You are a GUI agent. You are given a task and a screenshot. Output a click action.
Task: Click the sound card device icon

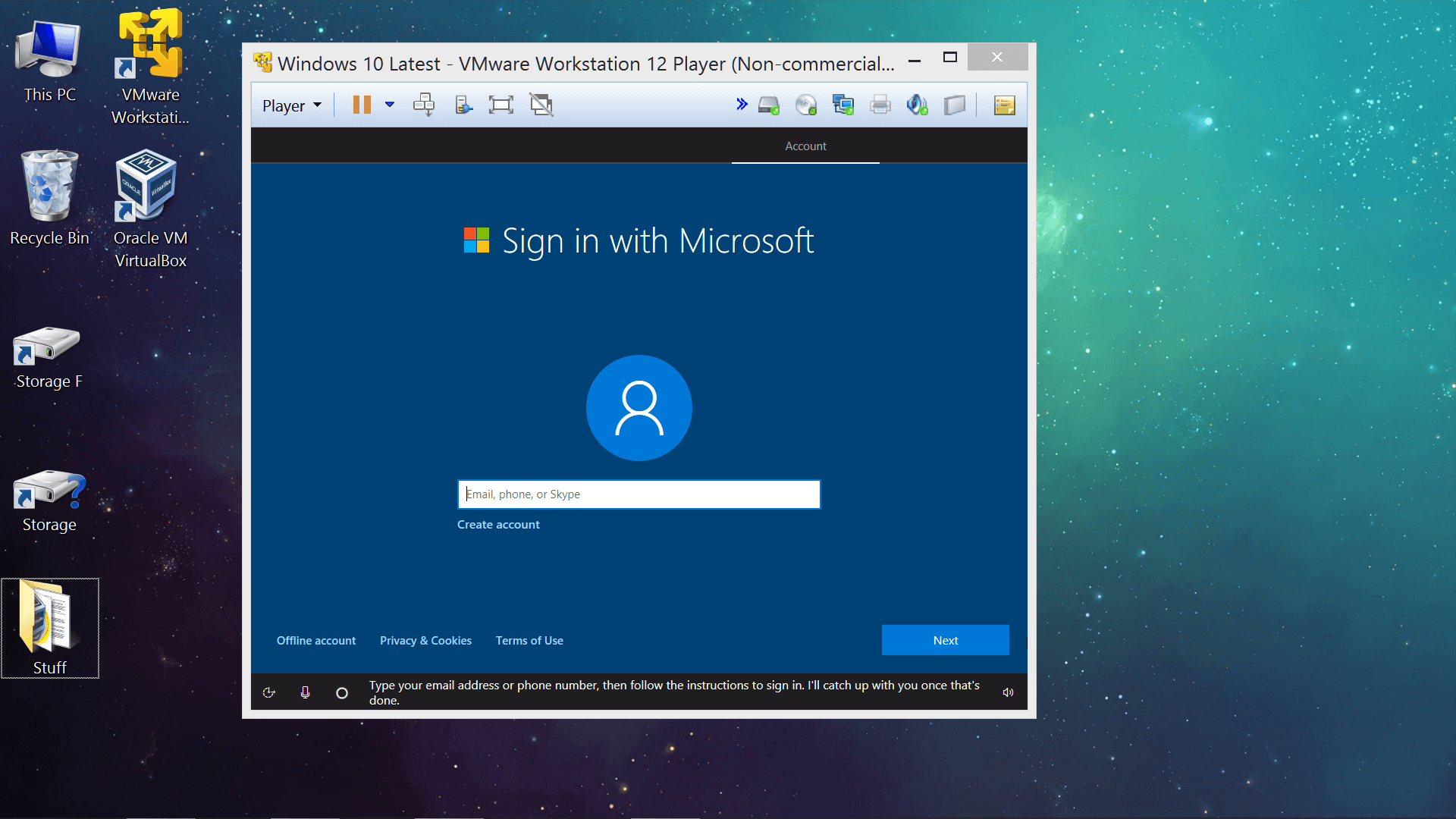click(916, 105)
